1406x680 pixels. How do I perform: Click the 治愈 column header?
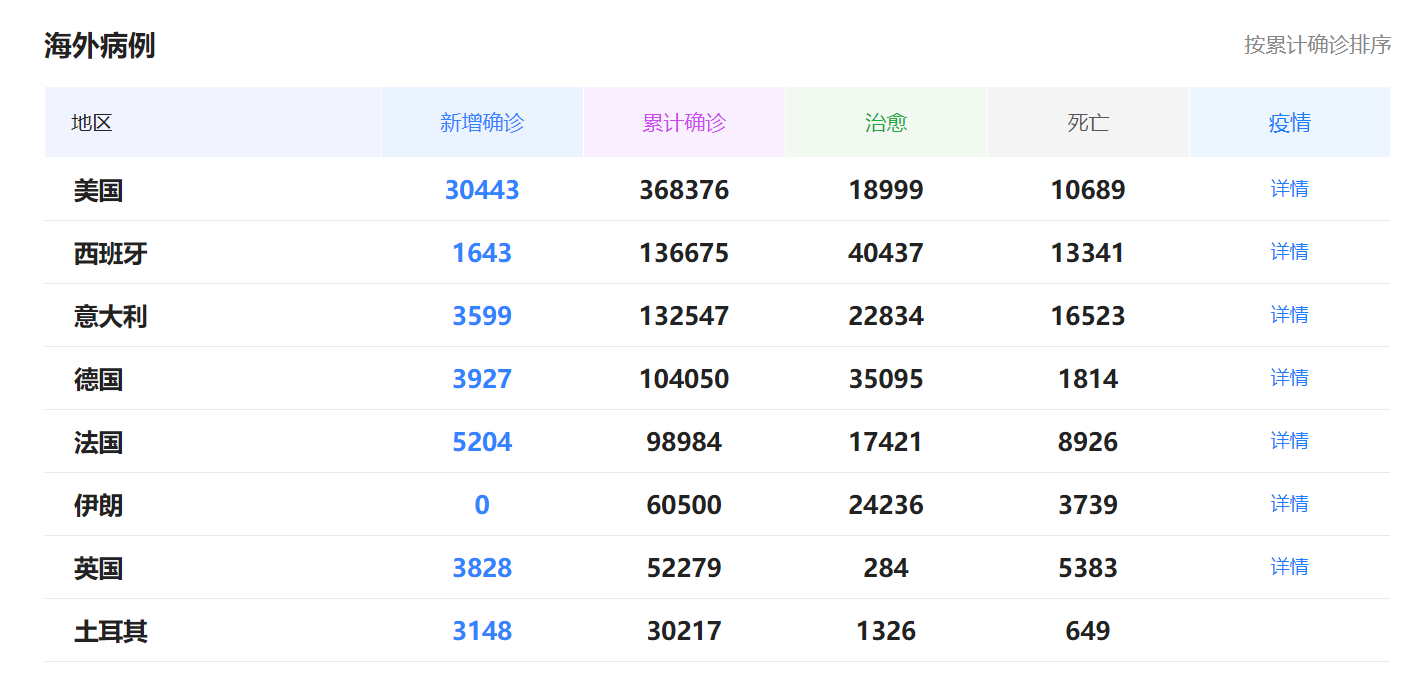(x=886, y=123)
